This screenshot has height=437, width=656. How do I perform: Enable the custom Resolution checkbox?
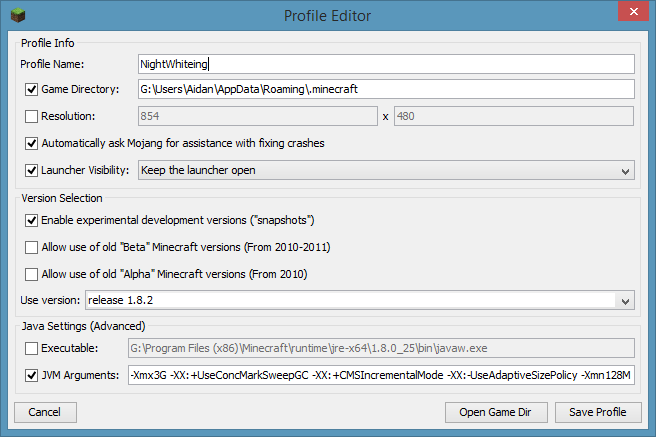[32, 116]
